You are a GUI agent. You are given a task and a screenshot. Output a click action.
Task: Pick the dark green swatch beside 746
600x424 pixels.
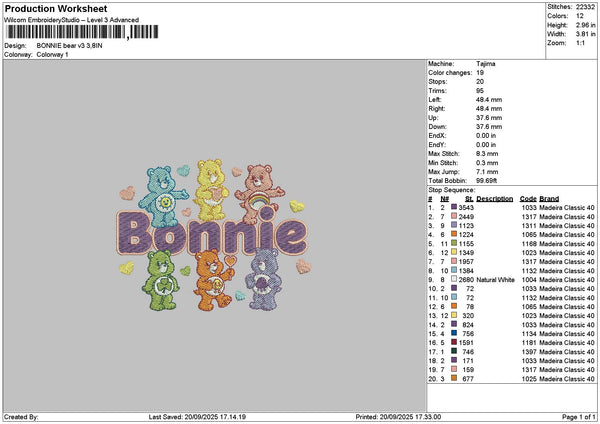pos(454,351)
